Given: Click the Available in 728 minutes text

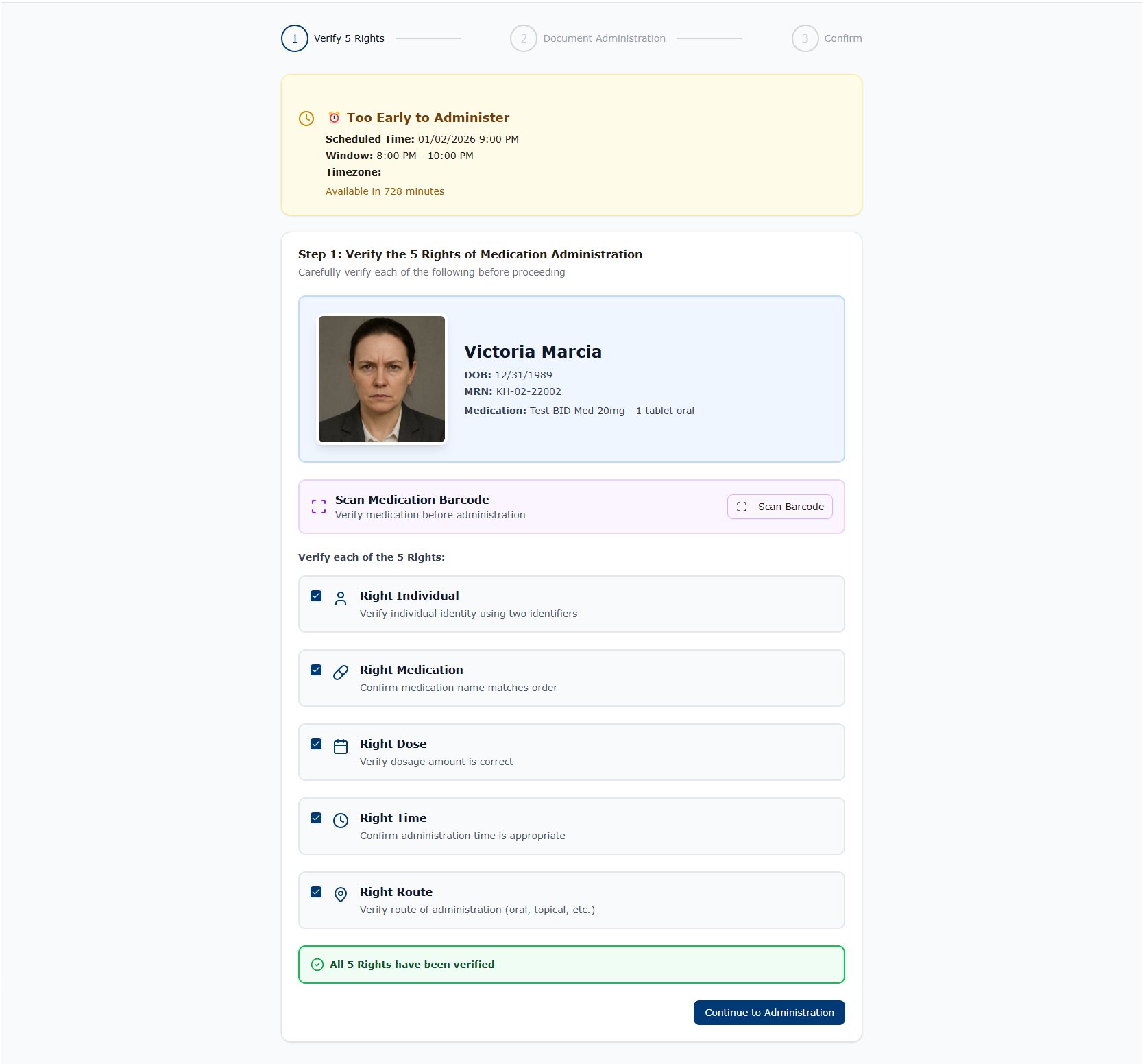Looking at the screenshot, I should coord(385,191).
